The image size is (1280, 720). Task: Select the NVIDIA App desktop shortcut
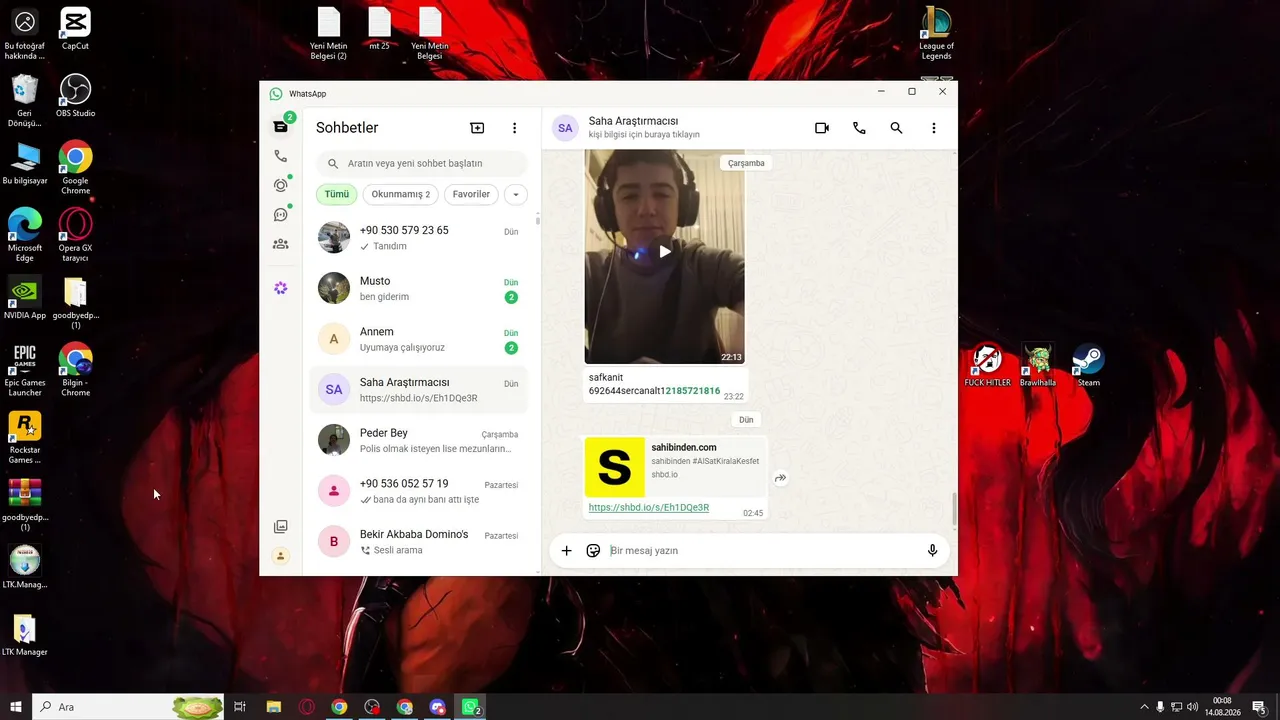(25, 298)
